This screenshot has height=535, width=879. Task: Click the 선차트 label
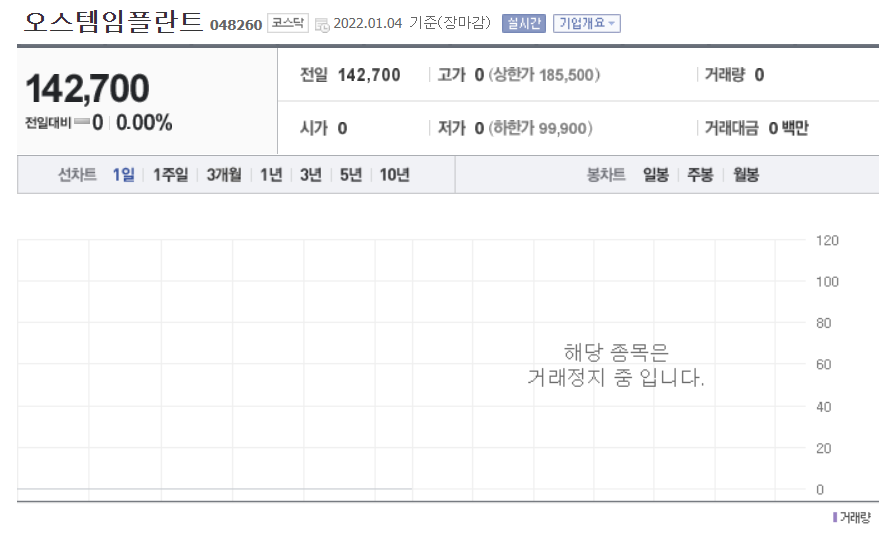coord(77,175)
